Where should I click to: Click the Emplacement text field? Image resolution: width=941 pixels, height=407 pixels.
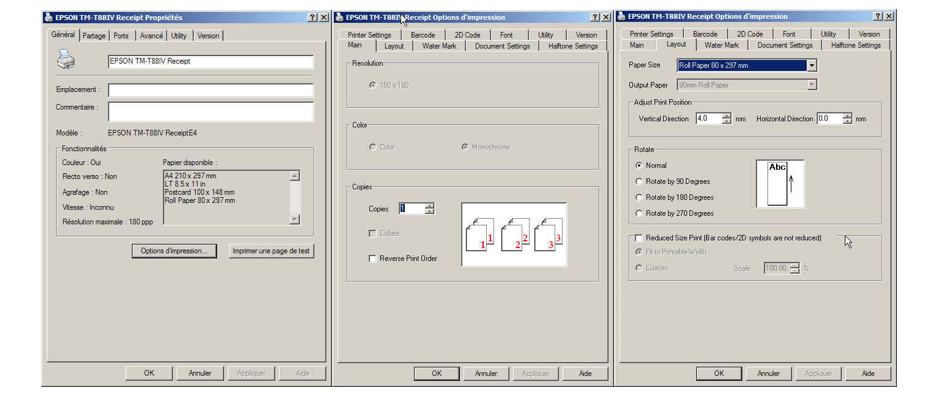coord(211,90)
